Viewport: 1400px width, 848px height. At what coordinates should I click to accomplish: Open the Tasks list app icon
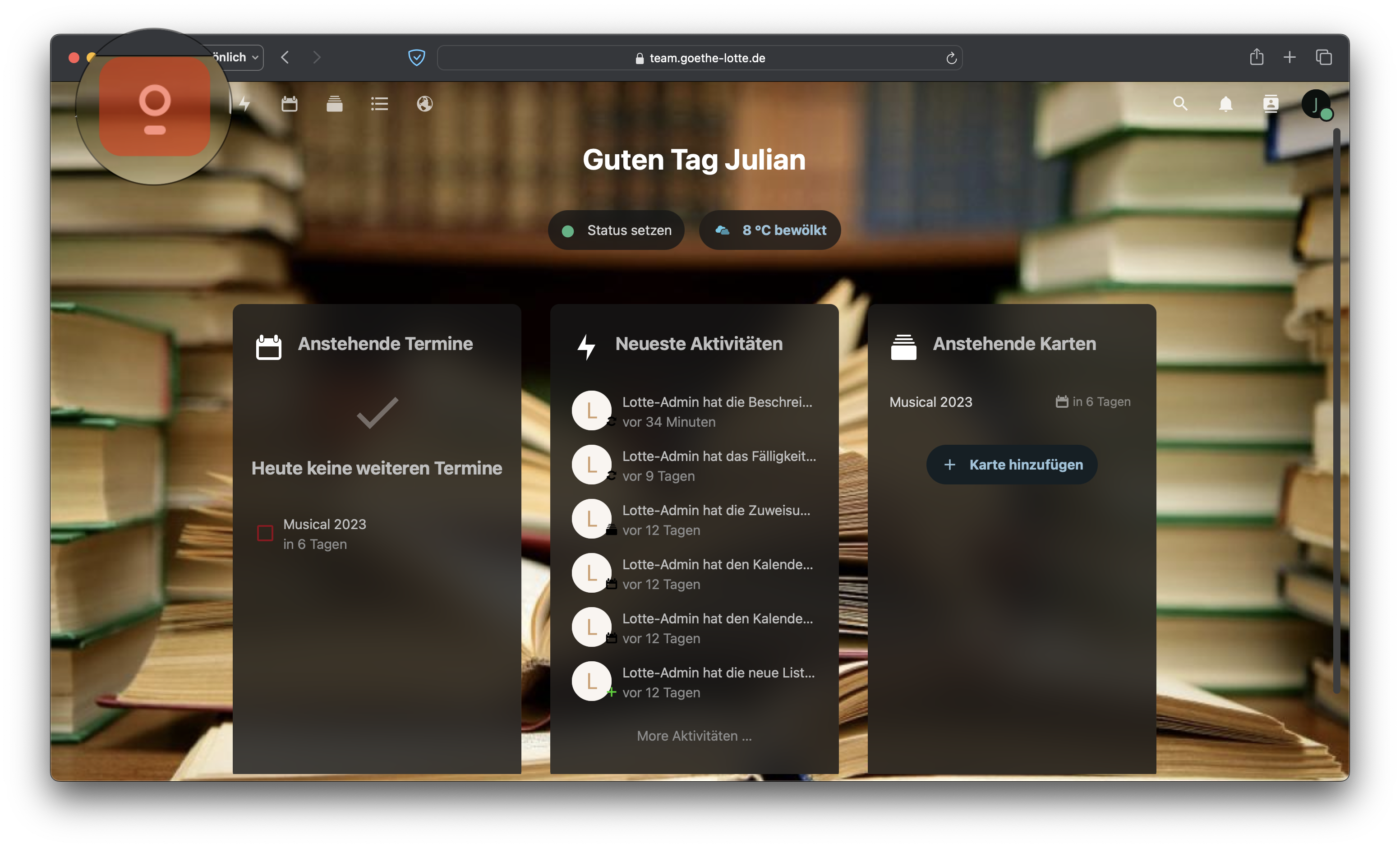[379, 104]
